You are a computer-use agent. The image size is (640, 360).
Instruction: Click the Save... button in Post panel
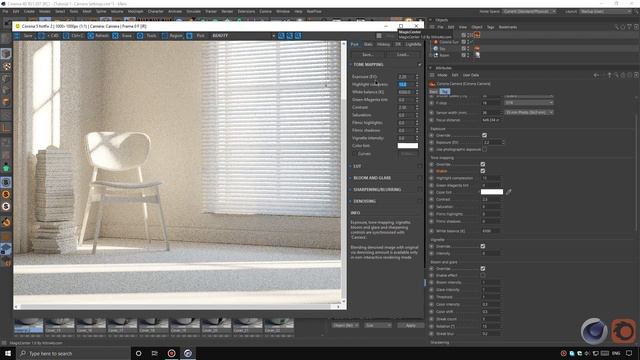[368, 54]
